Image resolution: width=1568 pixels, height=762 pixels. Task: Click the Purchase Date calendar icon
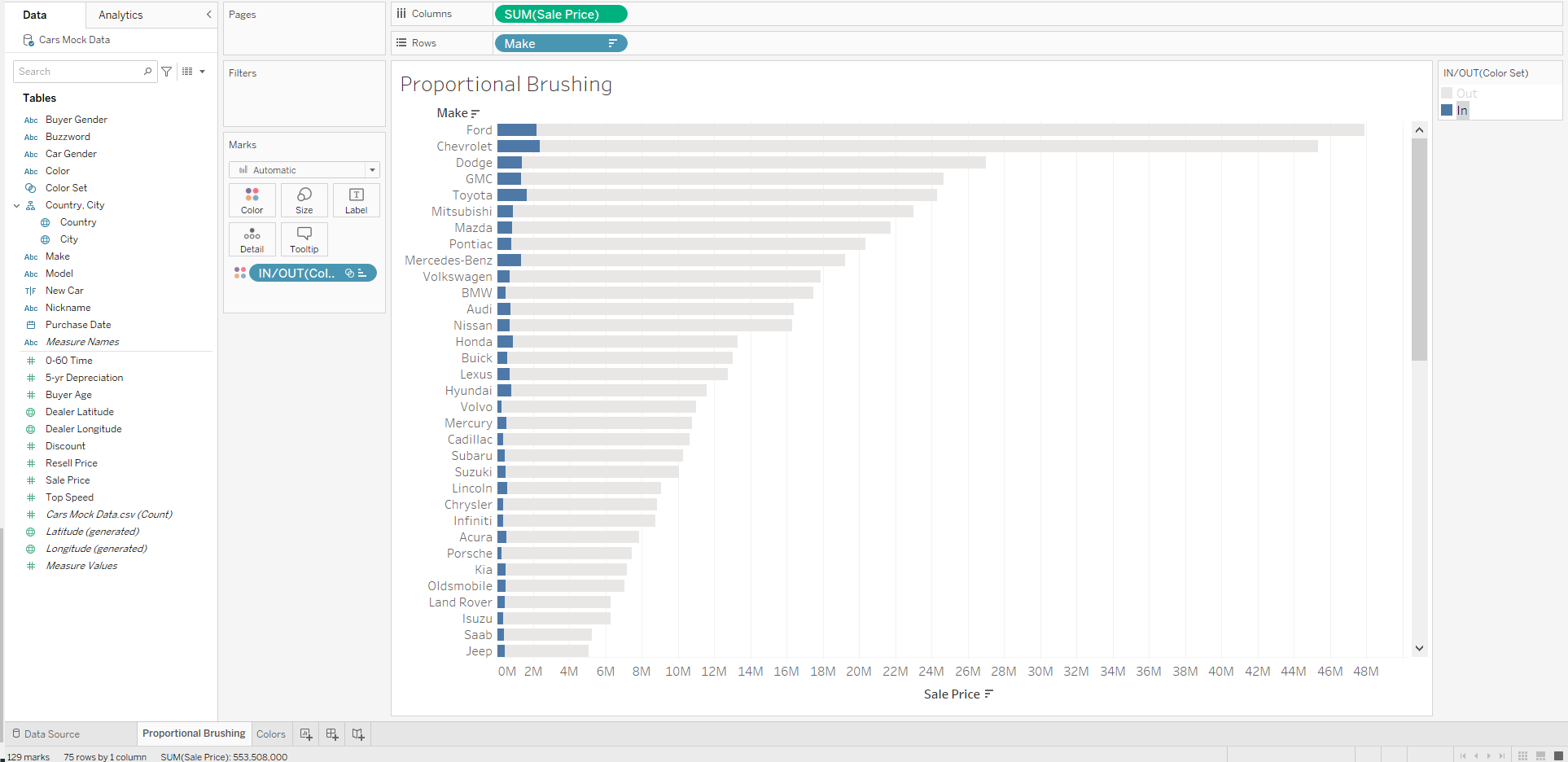click(x=31, y=325)
